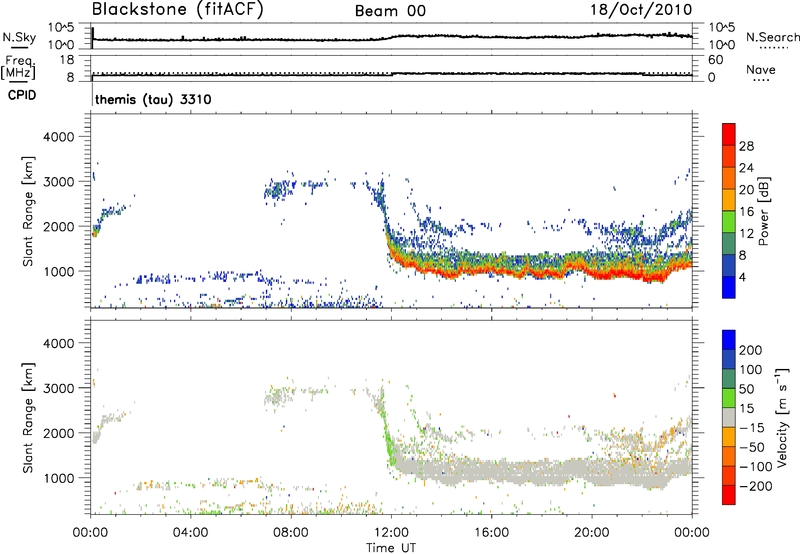Click the velocity colorbar tick '200'
The height and width of the screenshot is (554, 800).
751,350
